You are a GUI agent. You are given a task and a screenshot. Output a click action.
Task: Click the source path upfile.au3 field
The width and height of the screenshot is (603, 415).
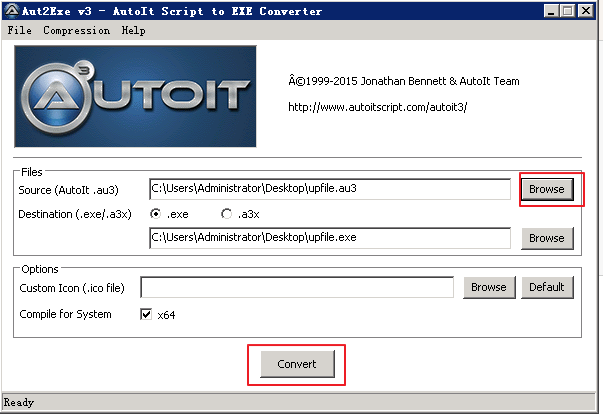coord(330,189)
